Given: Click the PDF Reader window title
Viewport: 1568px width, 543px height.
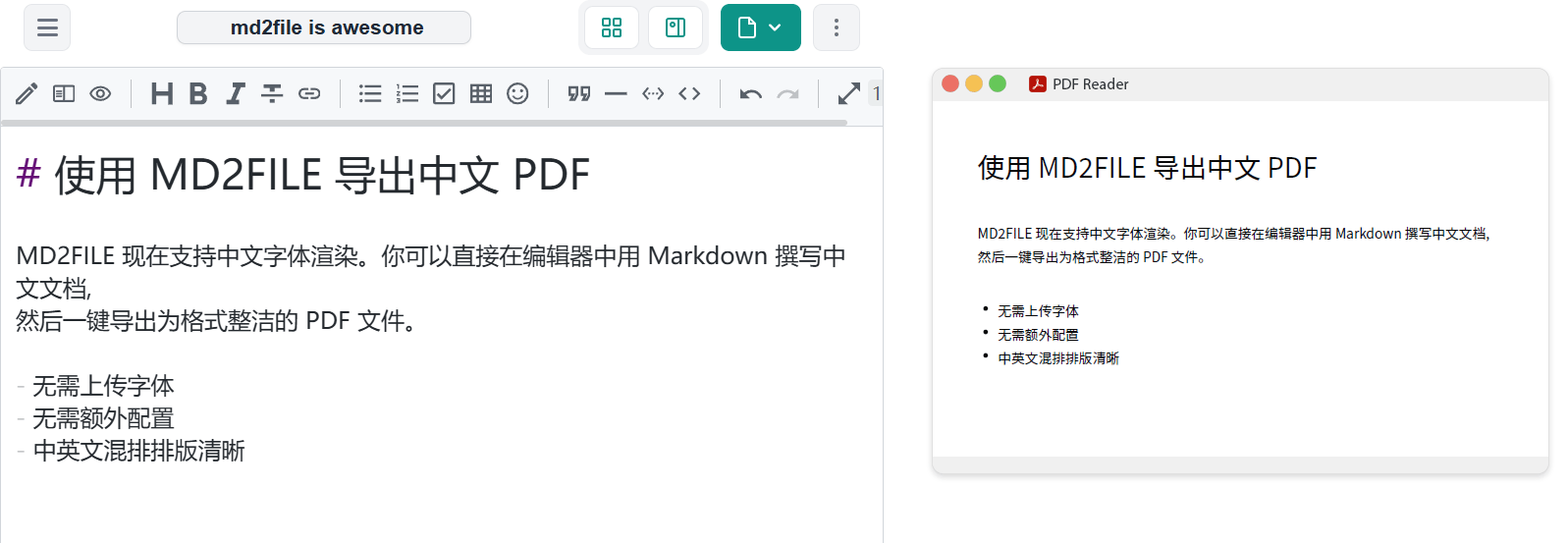Looking at the screenshot, I should tap(1090, 84).
